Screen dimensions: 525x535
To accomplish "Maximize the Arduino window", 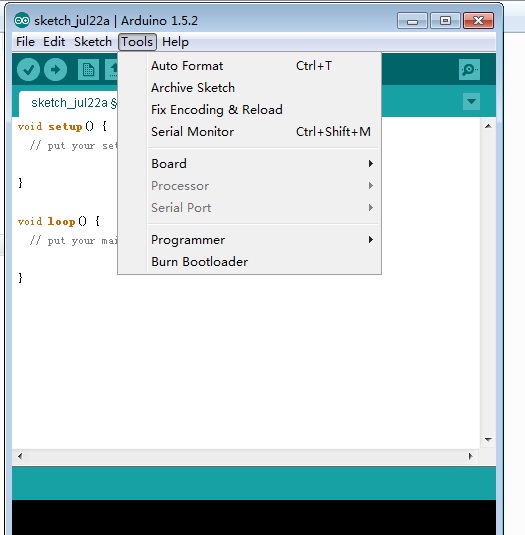I will click(x=445, y=21).
